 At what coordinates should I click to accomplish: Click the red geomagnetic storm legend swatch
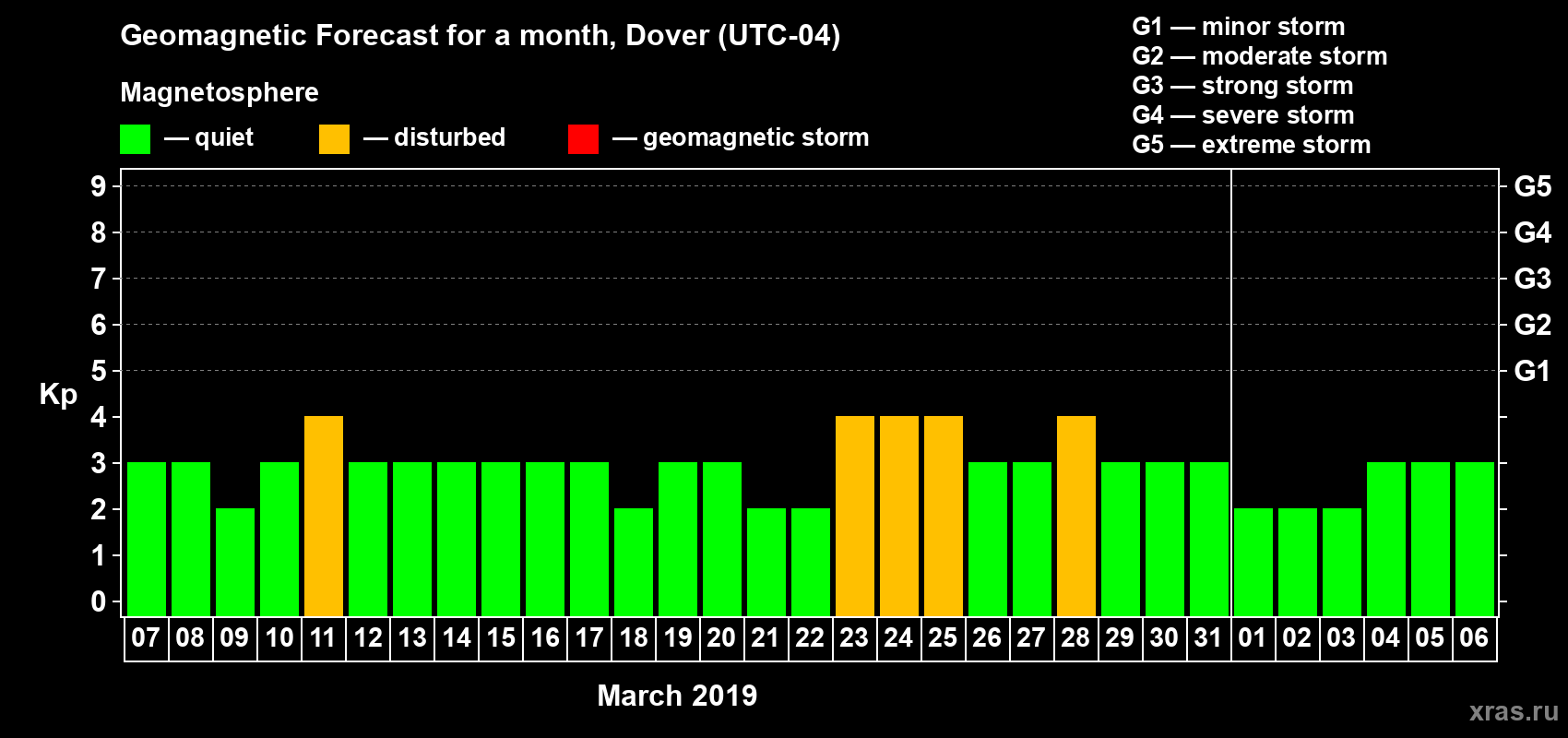click(x=583, y=139)
